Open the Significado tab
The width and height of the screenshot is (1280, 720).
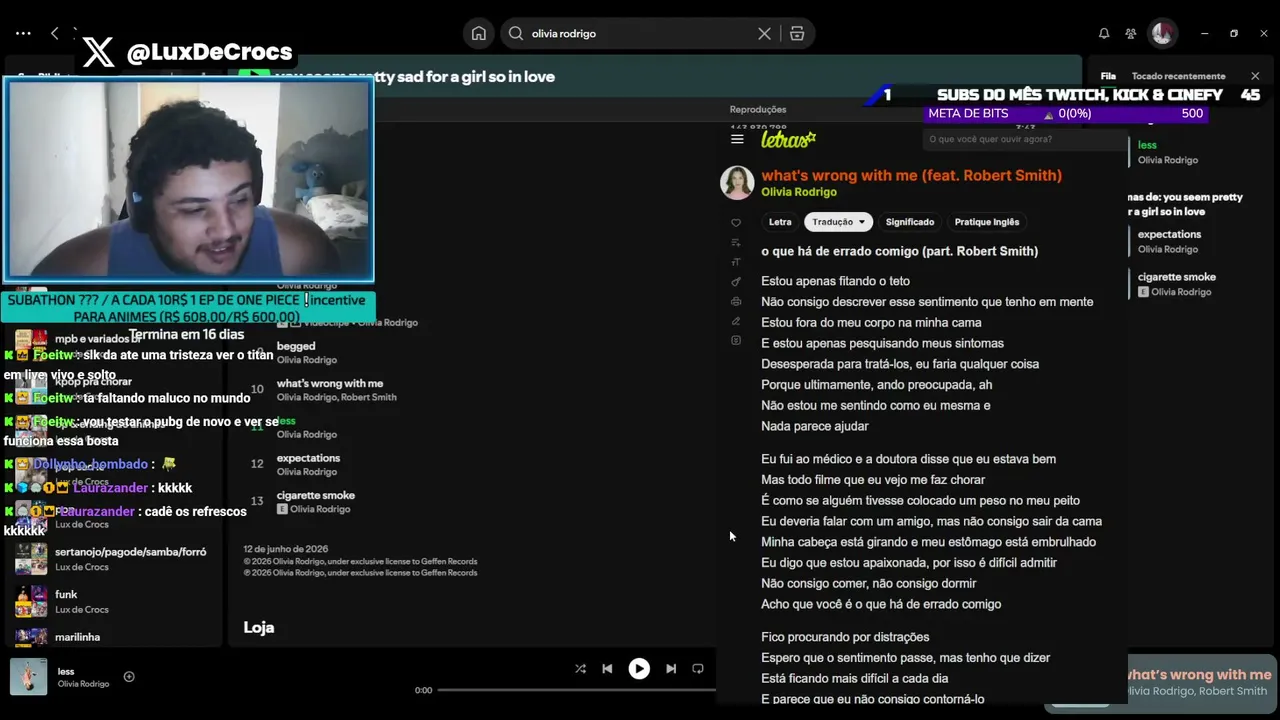coord(910,222)
